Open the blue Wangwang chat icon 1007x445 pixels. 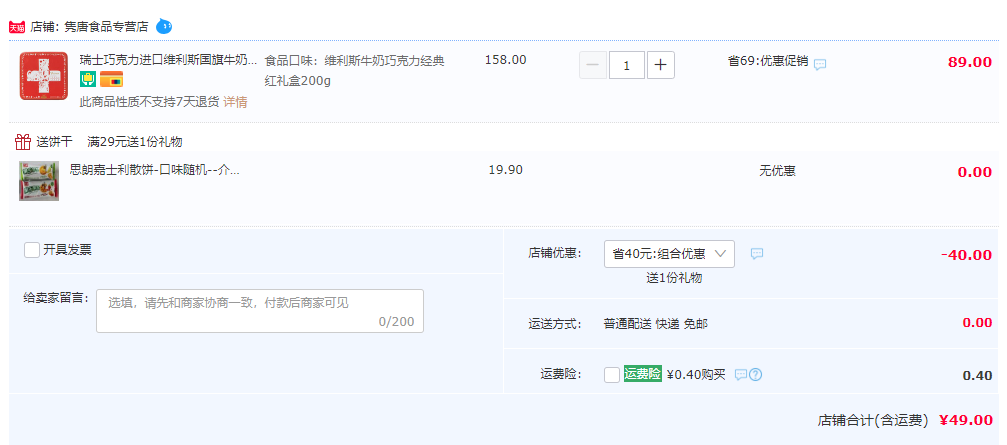(x=164, y=26)
